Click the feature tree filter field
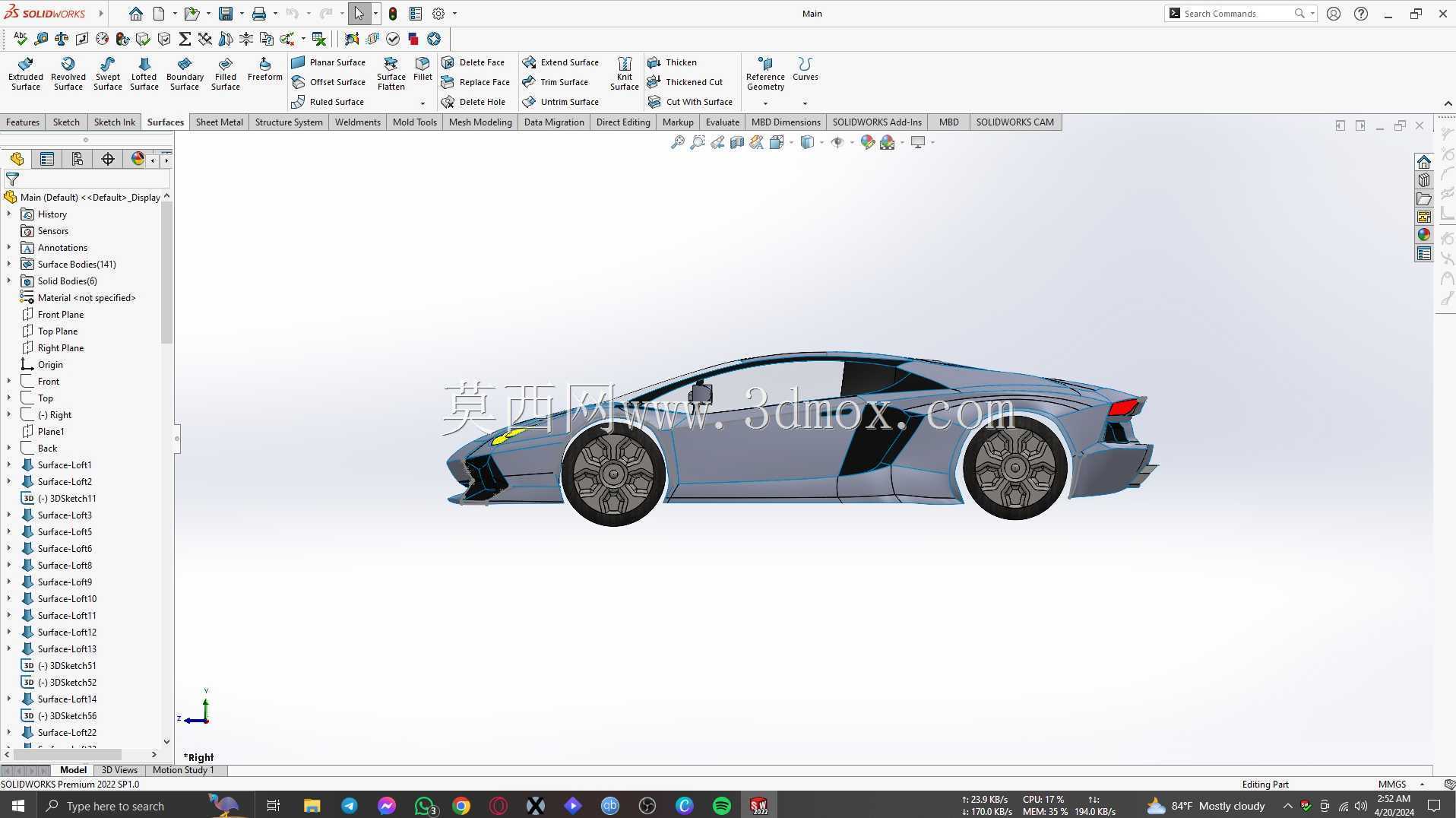1456x818 pixels. 87,179
